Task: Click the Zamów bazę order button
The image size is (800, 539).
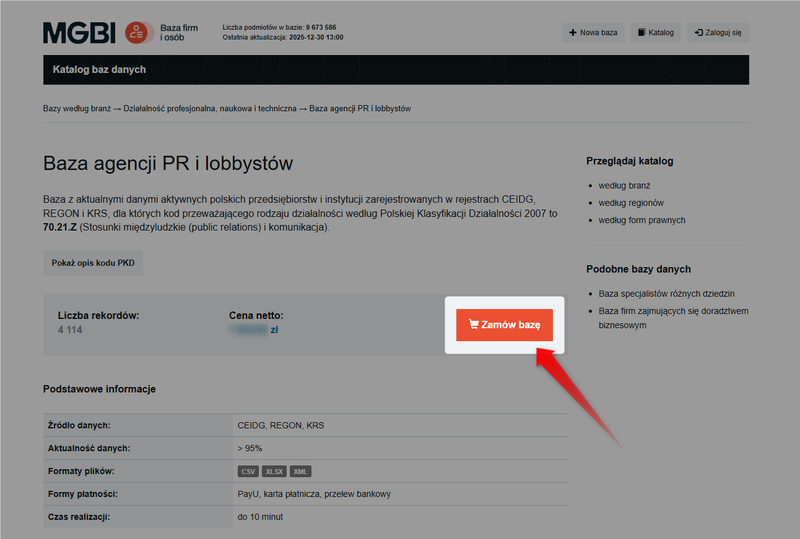Action: (504, 325)
